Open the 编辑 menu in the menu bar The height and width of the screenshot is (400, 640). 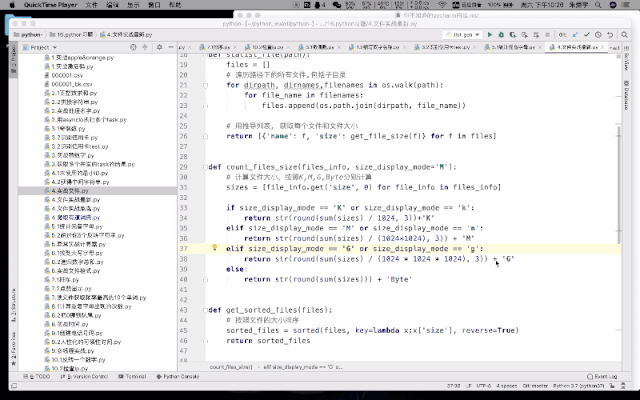pos(112,5)
